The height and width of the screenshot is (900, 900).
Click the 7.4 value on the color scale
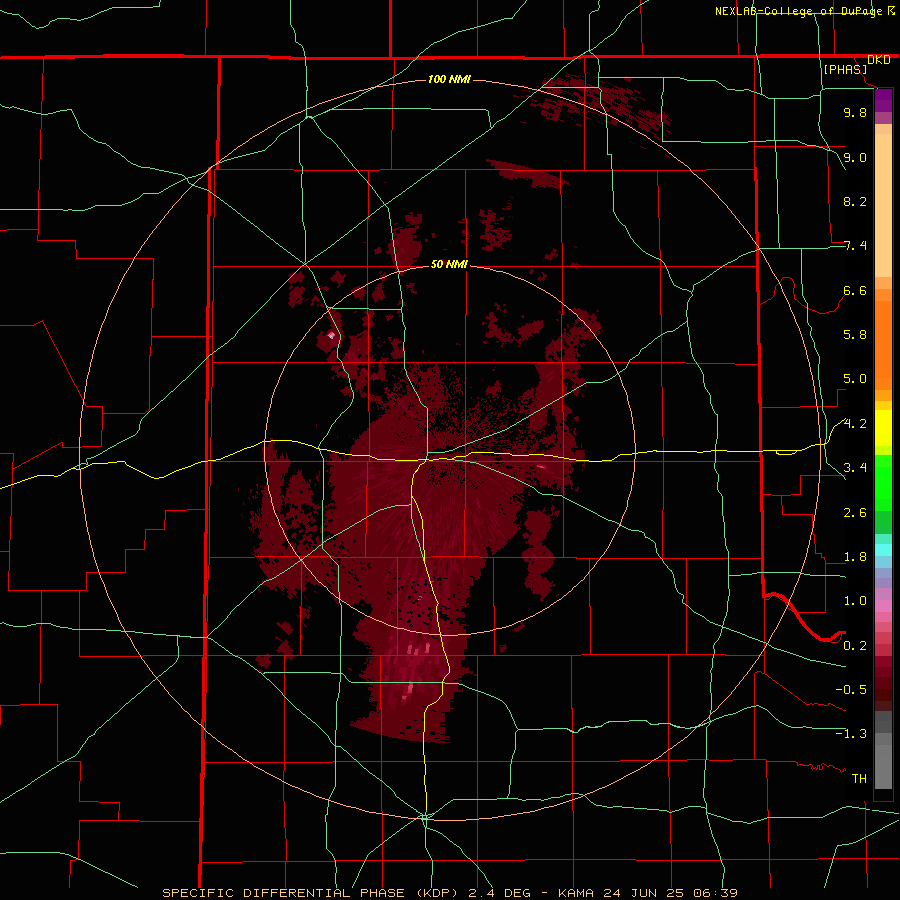pos(855,246)
